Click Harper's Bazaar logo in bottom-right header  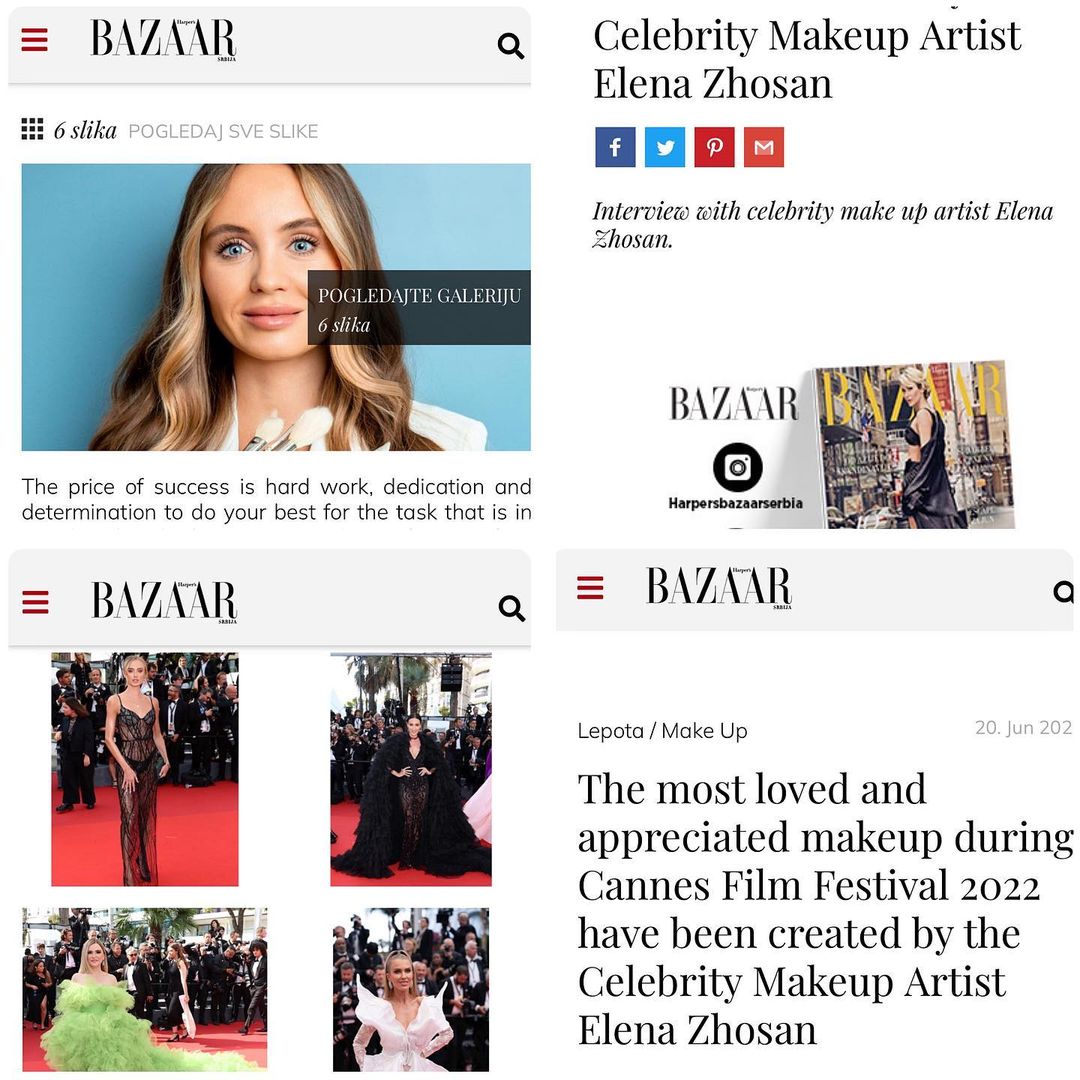pyautogui.click(x=718, y=587)
